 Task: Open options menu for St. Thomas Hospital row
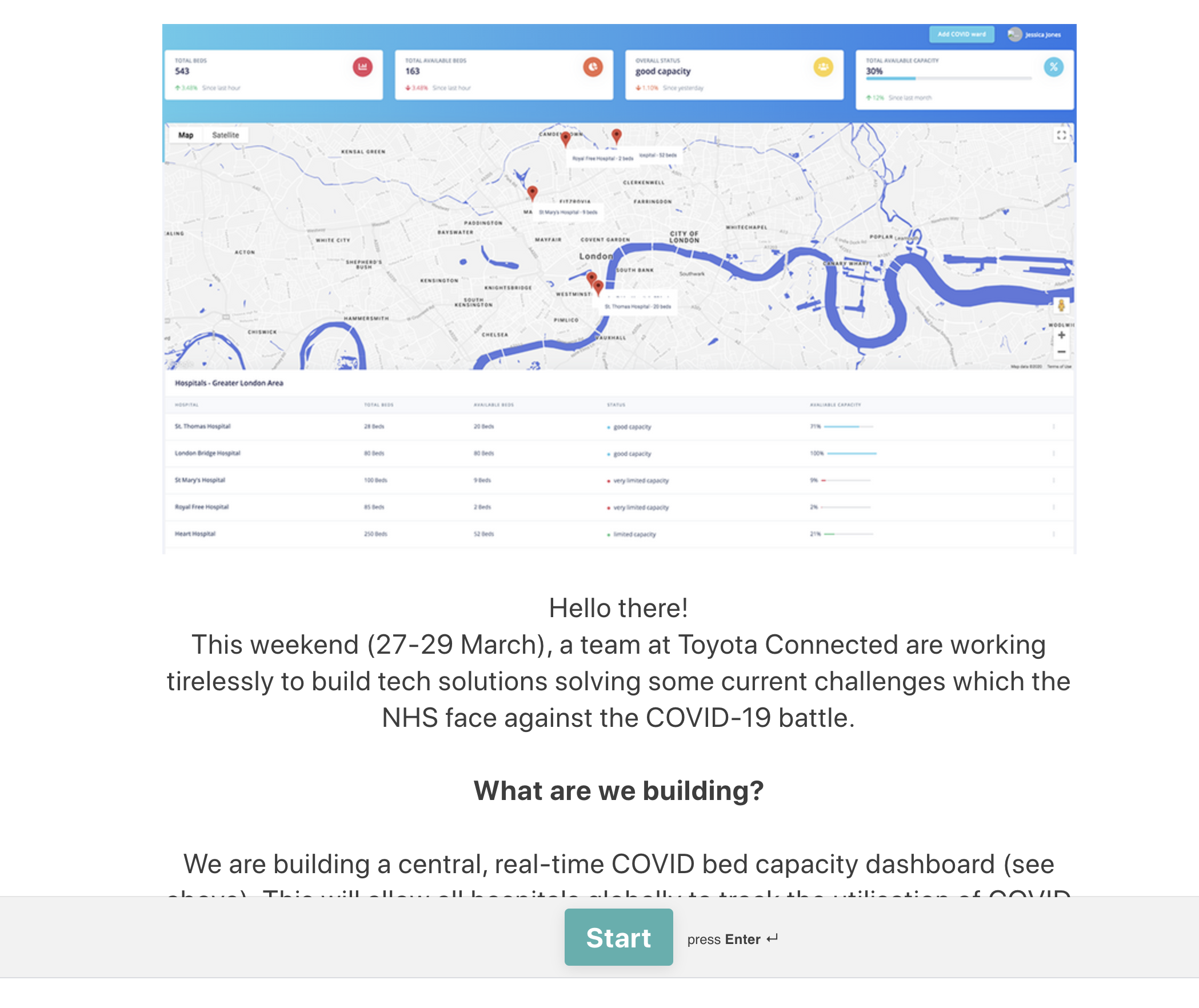click(x=1053, y=427)
